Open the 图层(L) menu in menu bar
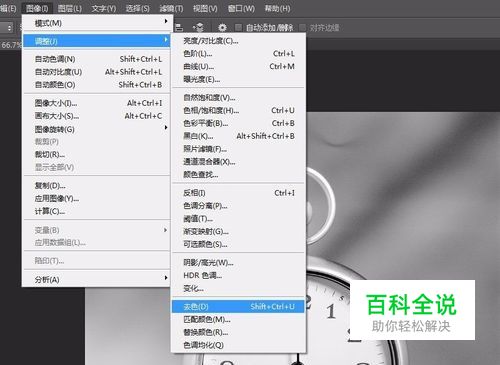Screen dimensions: 500x365 coord(70,8)
